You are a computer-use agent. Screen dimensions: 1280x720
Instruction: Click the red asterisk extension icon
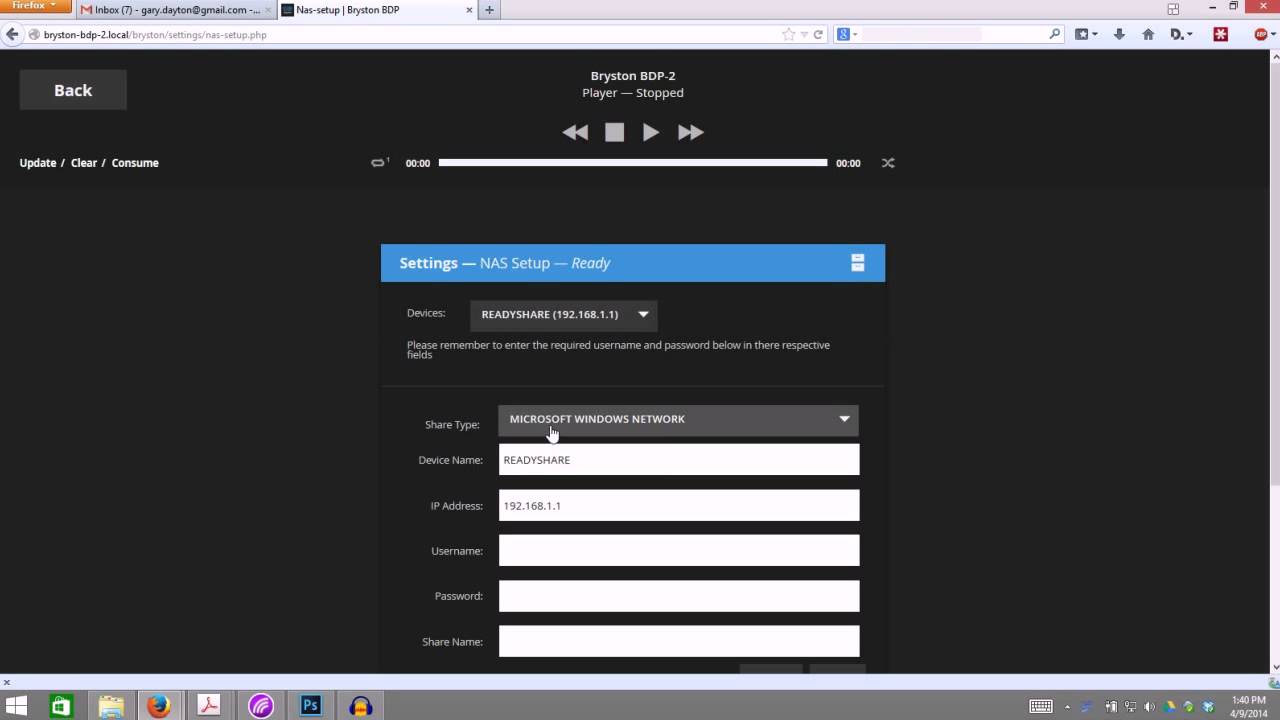1221,34
